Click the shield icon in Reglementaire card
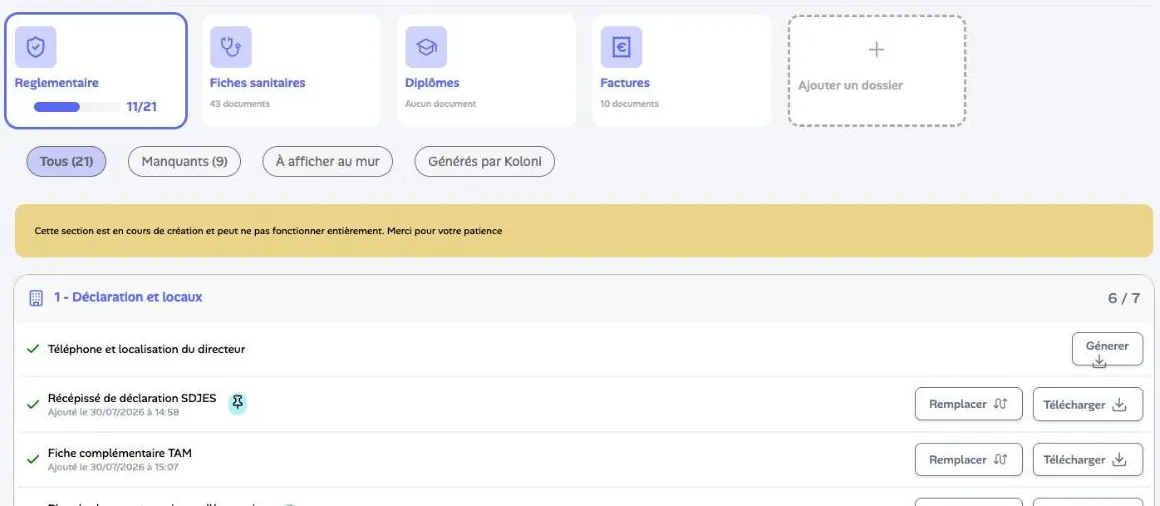The image size is (1160, 506). [x=36, y=47]
